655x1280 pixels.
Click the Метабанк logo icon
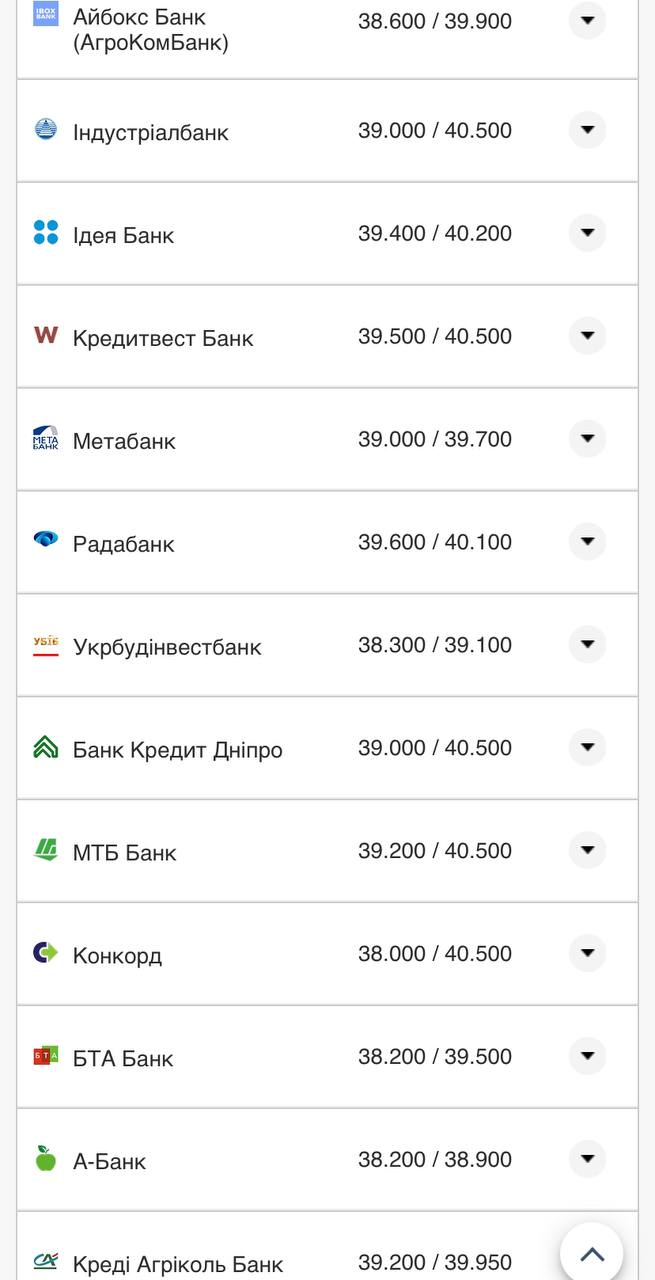[x=46, y=438]
